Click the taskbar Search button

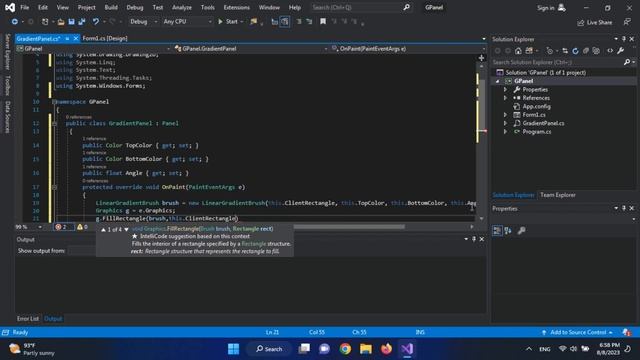269,349
